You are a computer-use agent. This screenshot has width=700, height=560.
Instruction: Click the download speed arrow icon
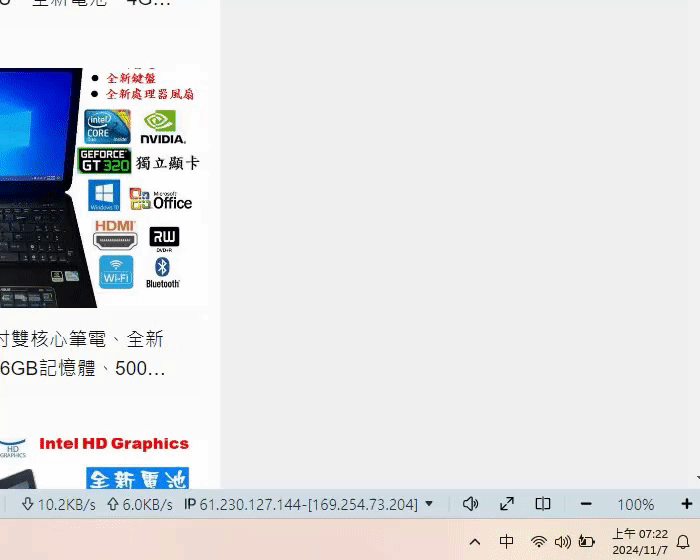(x=27, y=504)
